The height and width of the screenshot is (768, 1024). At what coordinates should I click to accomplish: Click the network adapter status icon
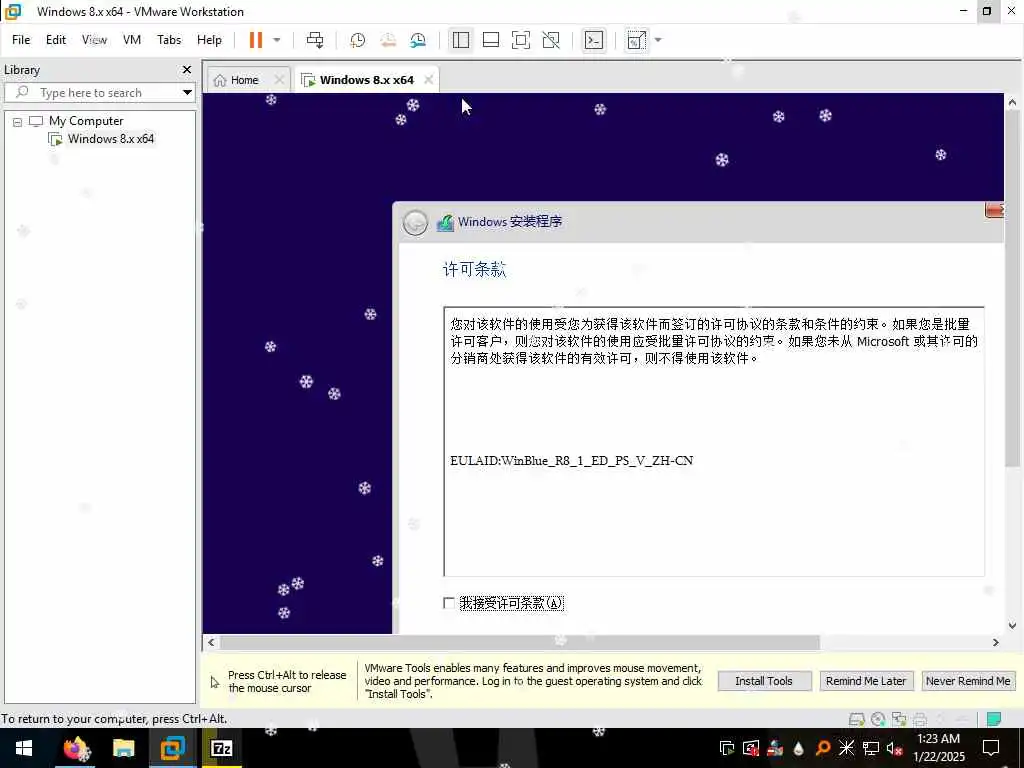899,720
